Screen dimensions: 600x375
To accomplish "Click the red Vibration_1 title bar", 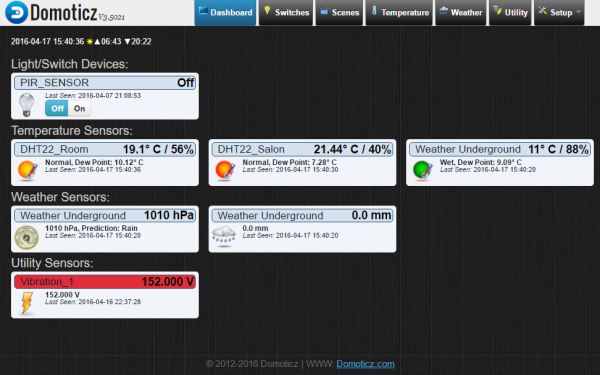I will click(x=105, y=282).
